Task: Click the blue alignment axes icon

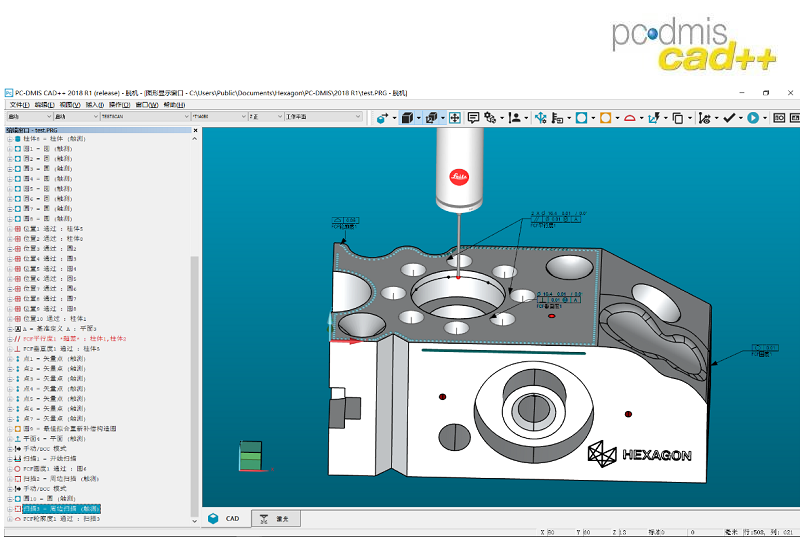Action: [540, 118]
